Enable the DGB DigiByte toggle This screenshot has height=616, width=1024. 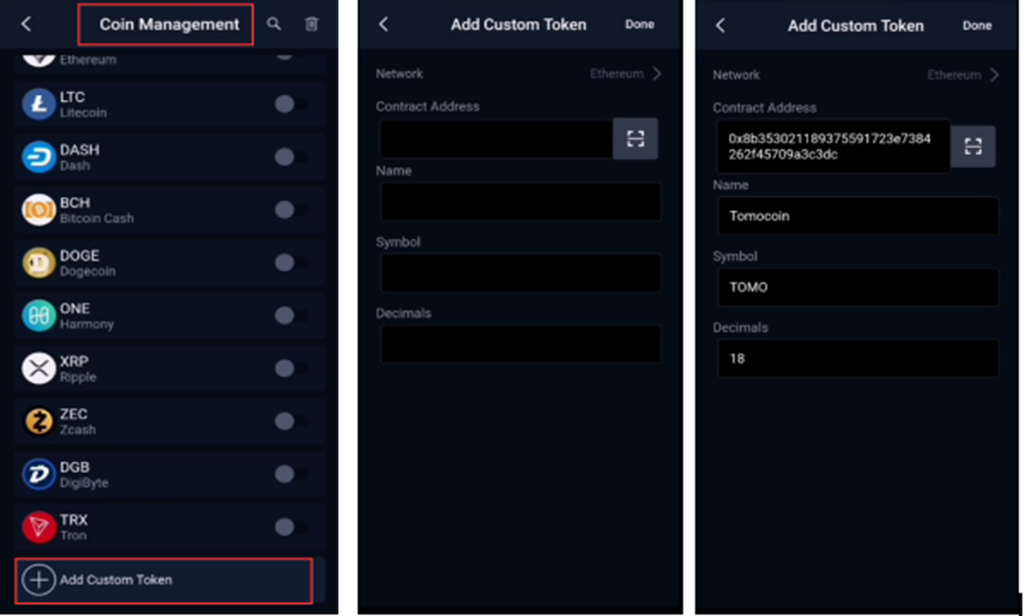coord(291,474)
